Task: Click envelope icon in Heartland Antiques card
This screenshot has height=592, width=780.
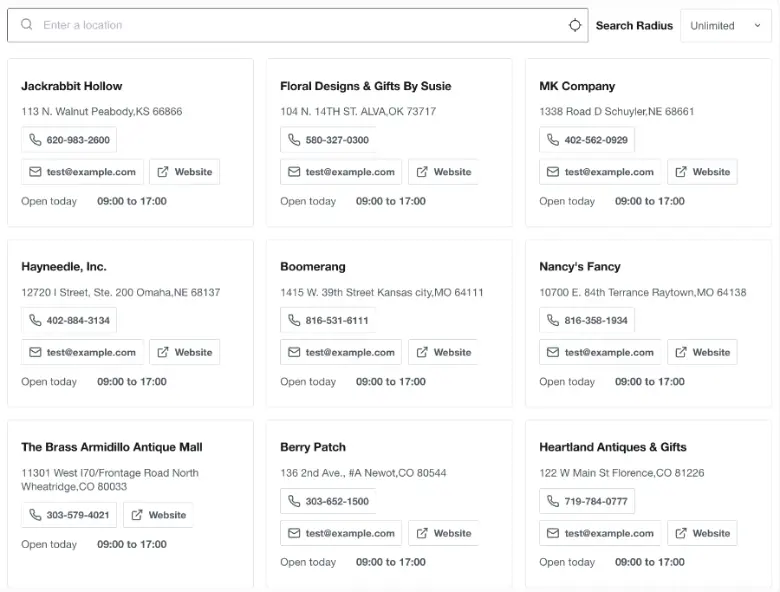Action: coord(553,533)
